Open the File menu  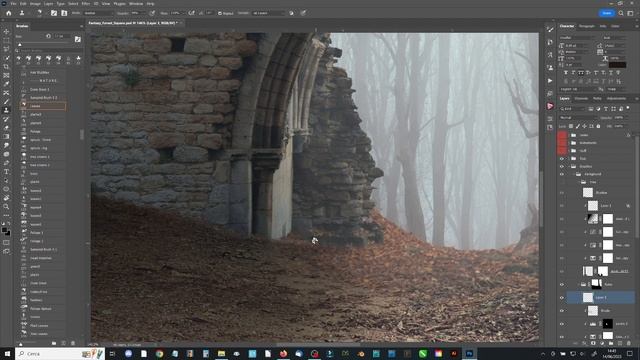(x=13, y=3)
